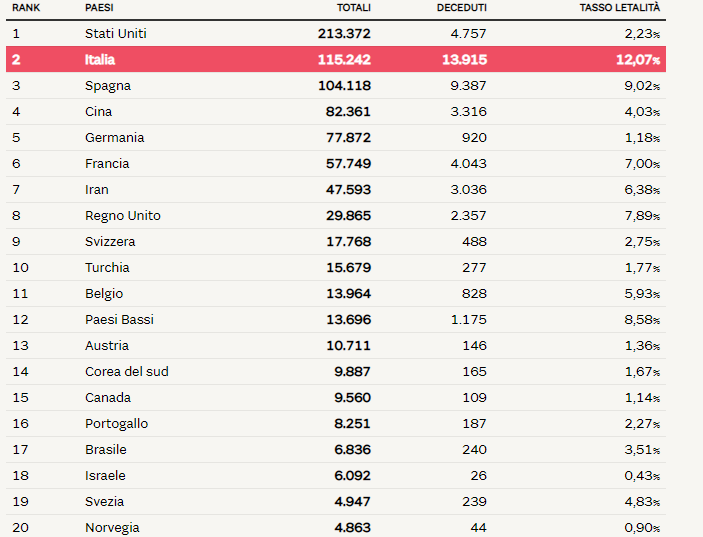Click Iran deaths figure 3.036
This screenshot has width=703, height=537.
coord(469,190)
